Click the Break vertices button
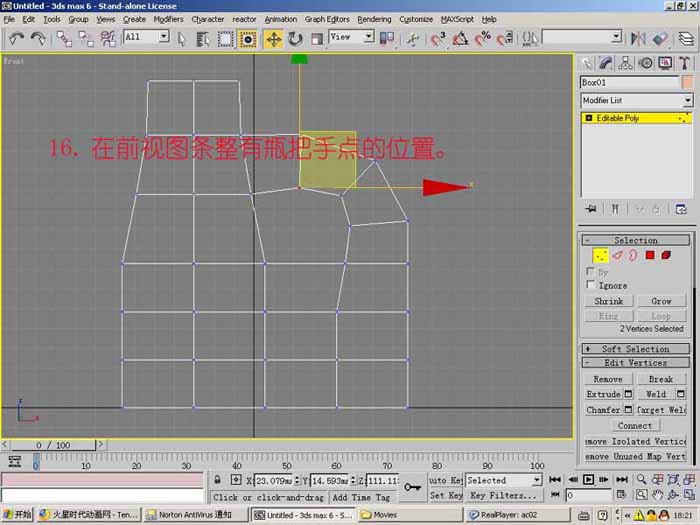Image resolution: width=700 pixels, height=525 pixels. [x=661, y=379]
